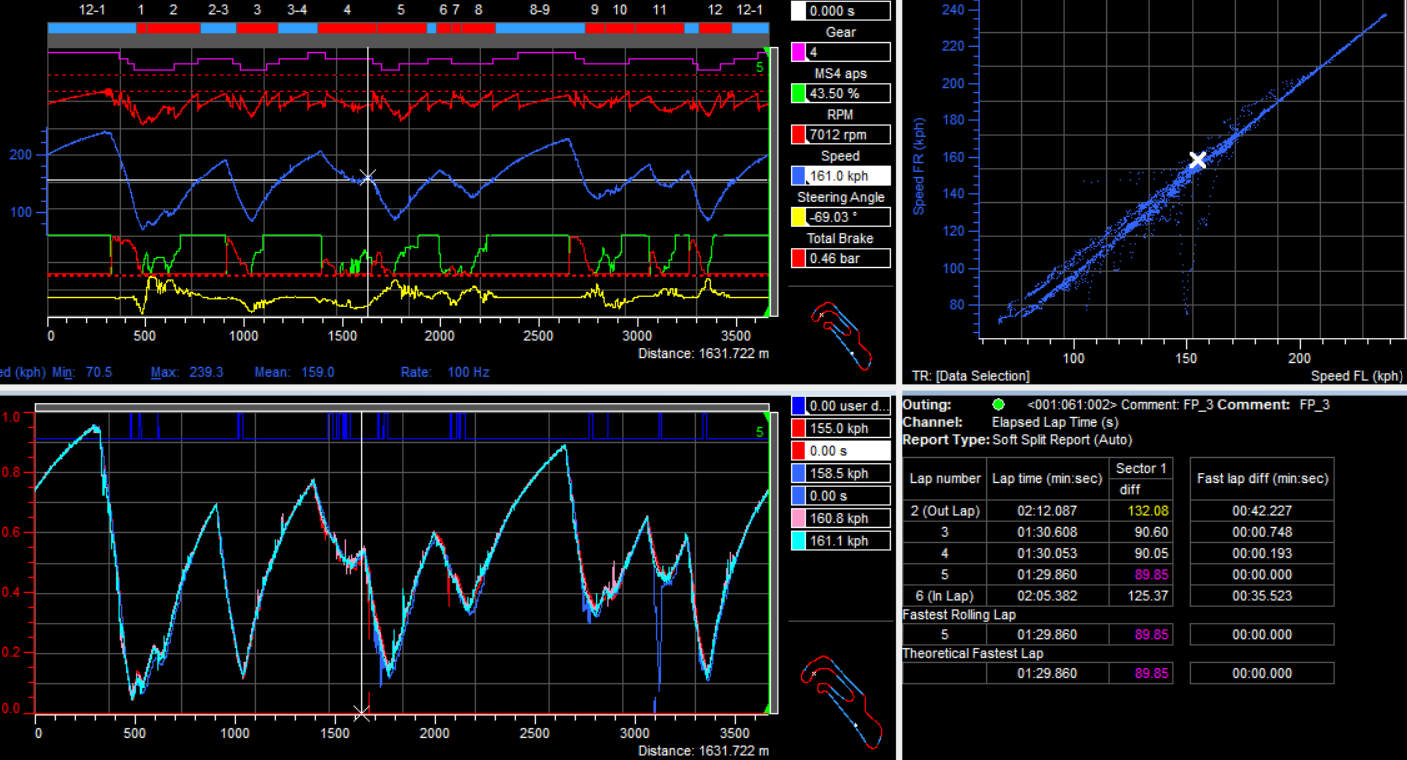Image resolution: width=1407 pixels, height=760 pixels.
Task: Click the yellow Steering Angle color swatch
Action: coord(798,217)
